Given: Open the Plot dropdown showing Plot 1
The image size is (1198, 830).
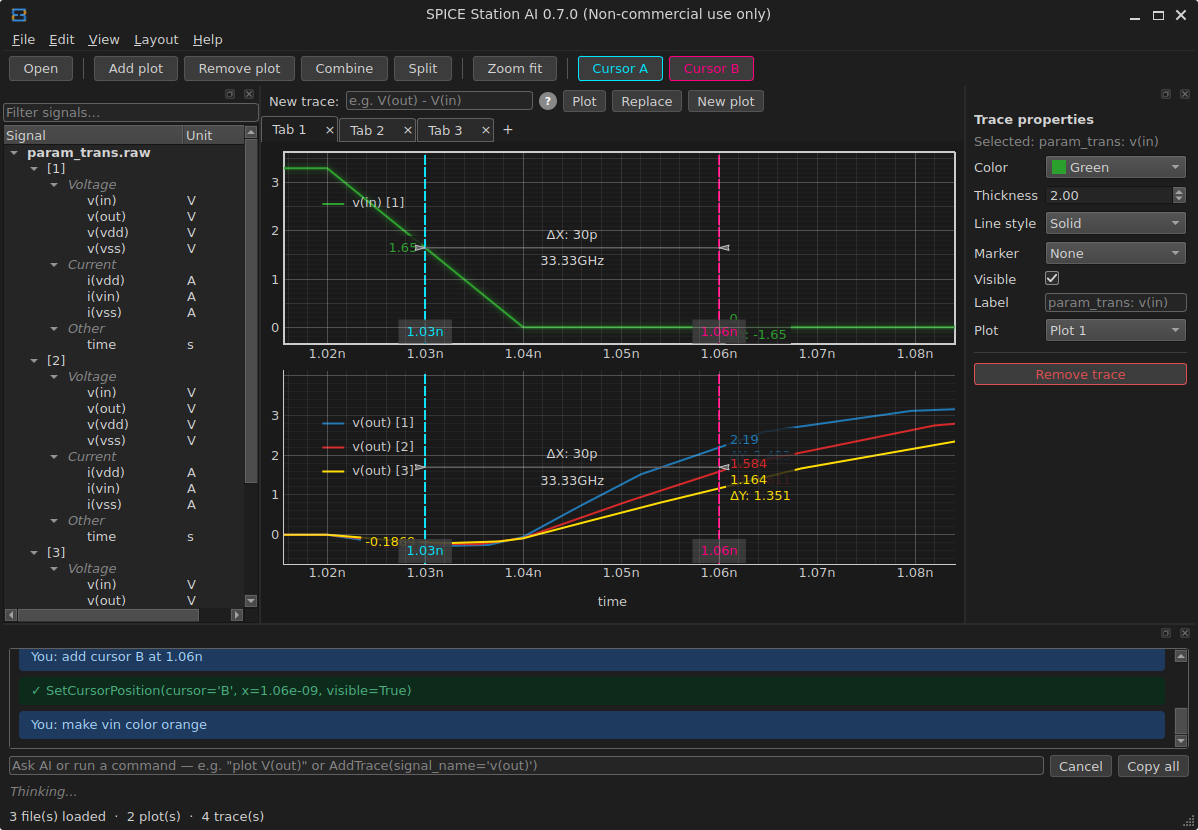Looking at the screenshot, I should [1115, 330].
